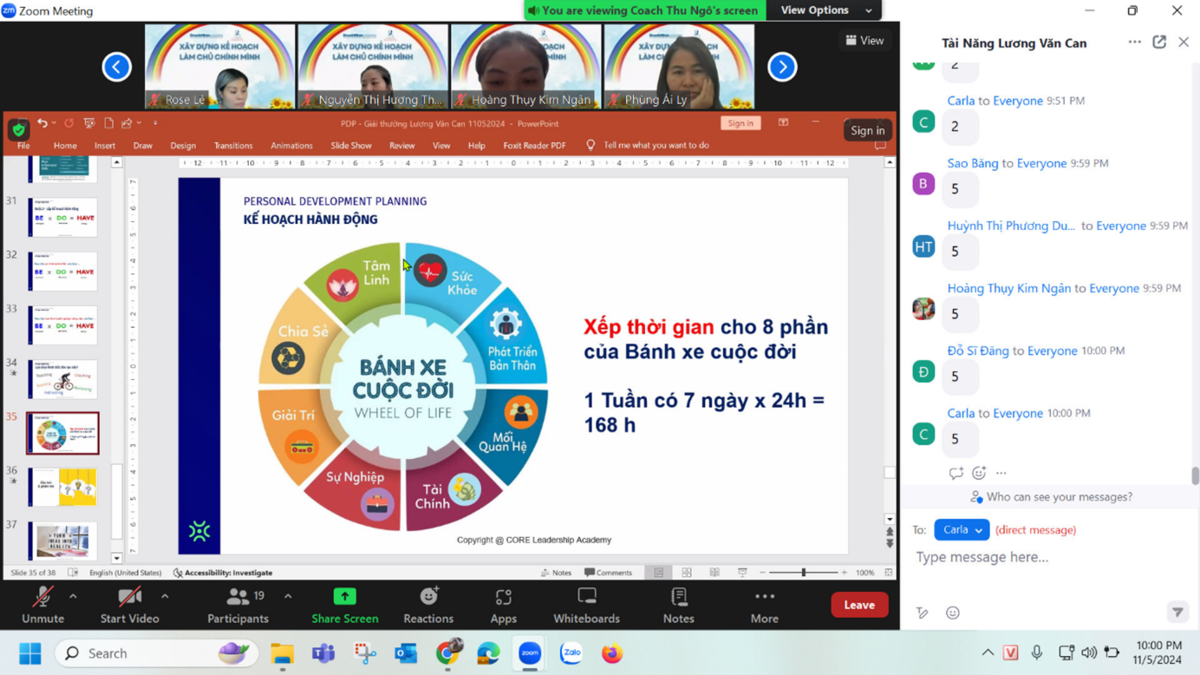Viewport: 1200px width, 675px height.
Task: Open the View Options dropdown
Action: point(826,10)
